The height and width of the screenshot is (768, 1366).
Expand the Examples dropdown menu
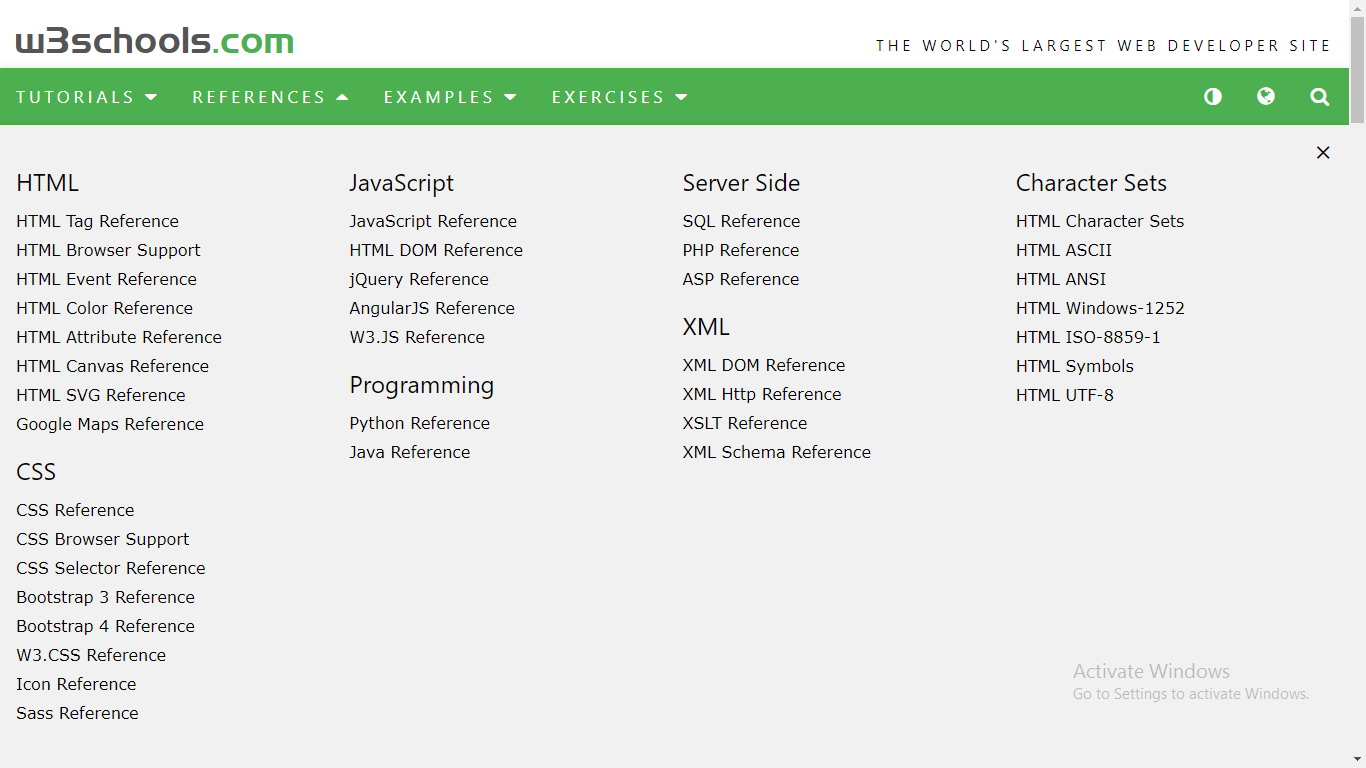point(450,97)
